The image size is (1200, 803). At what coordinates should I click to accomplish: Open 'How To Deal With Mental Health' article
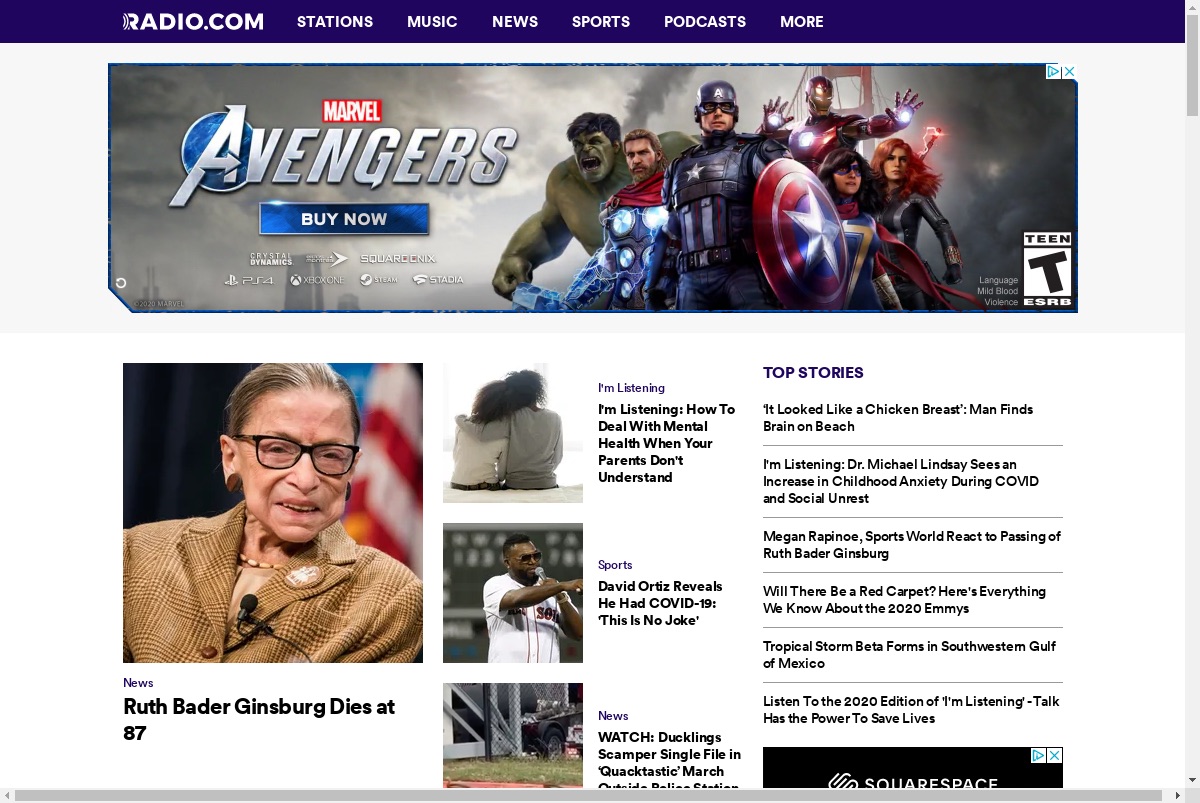tap(666, 443)
